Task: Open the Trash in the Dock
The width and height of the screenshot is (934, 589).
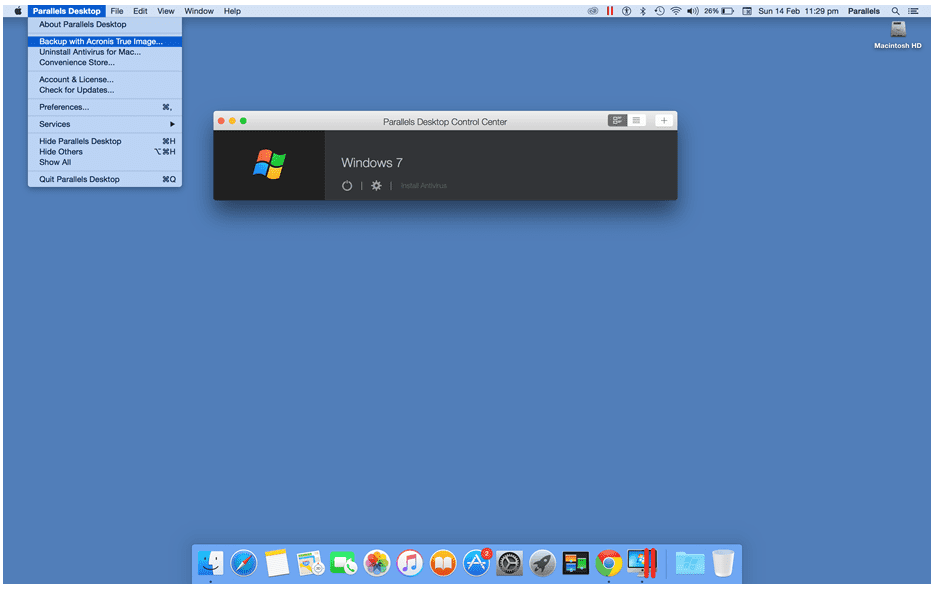Action: 723,563
